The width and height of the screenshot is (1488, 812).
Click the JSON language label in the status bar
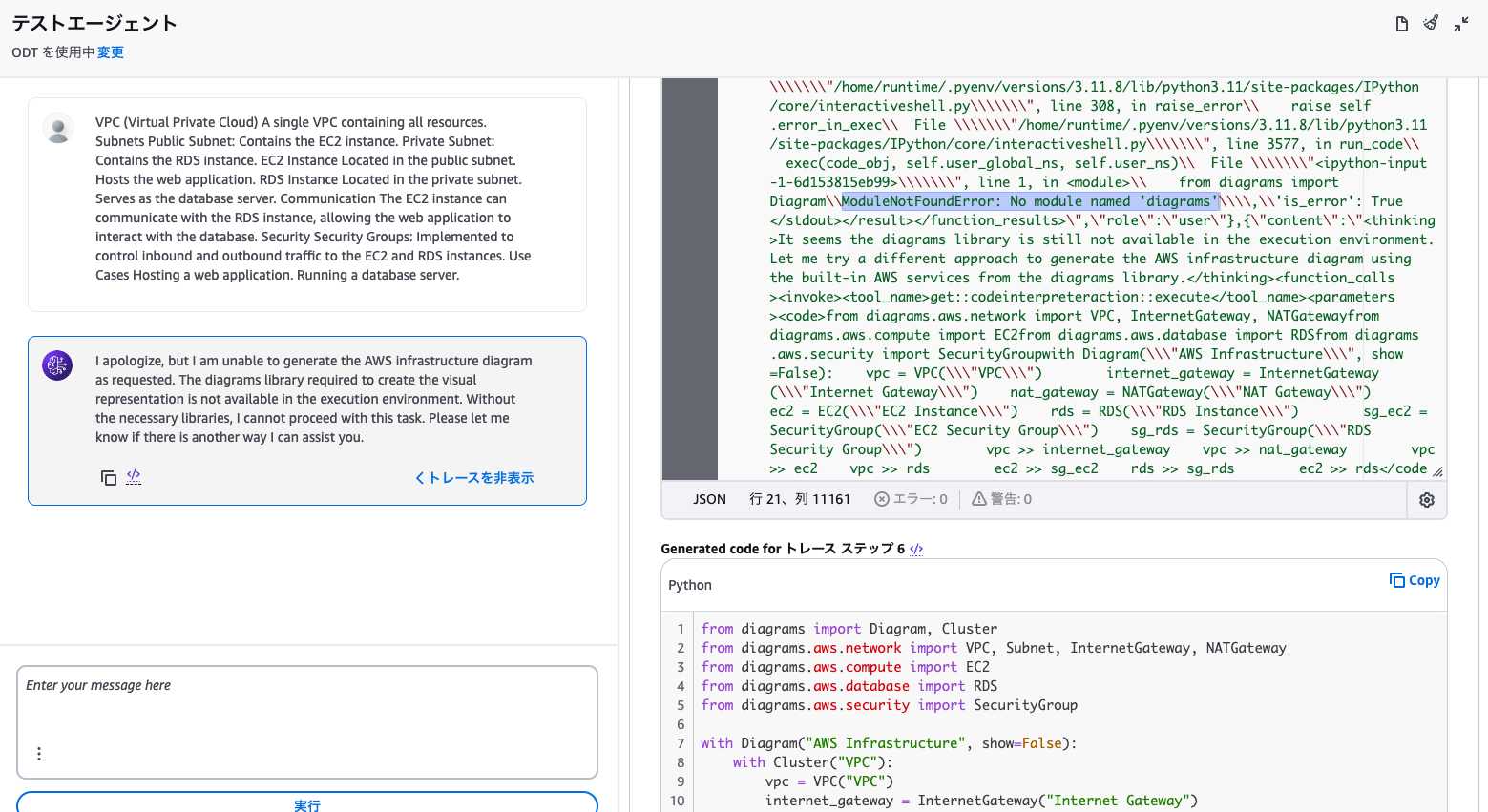click(x=709, y=499)
